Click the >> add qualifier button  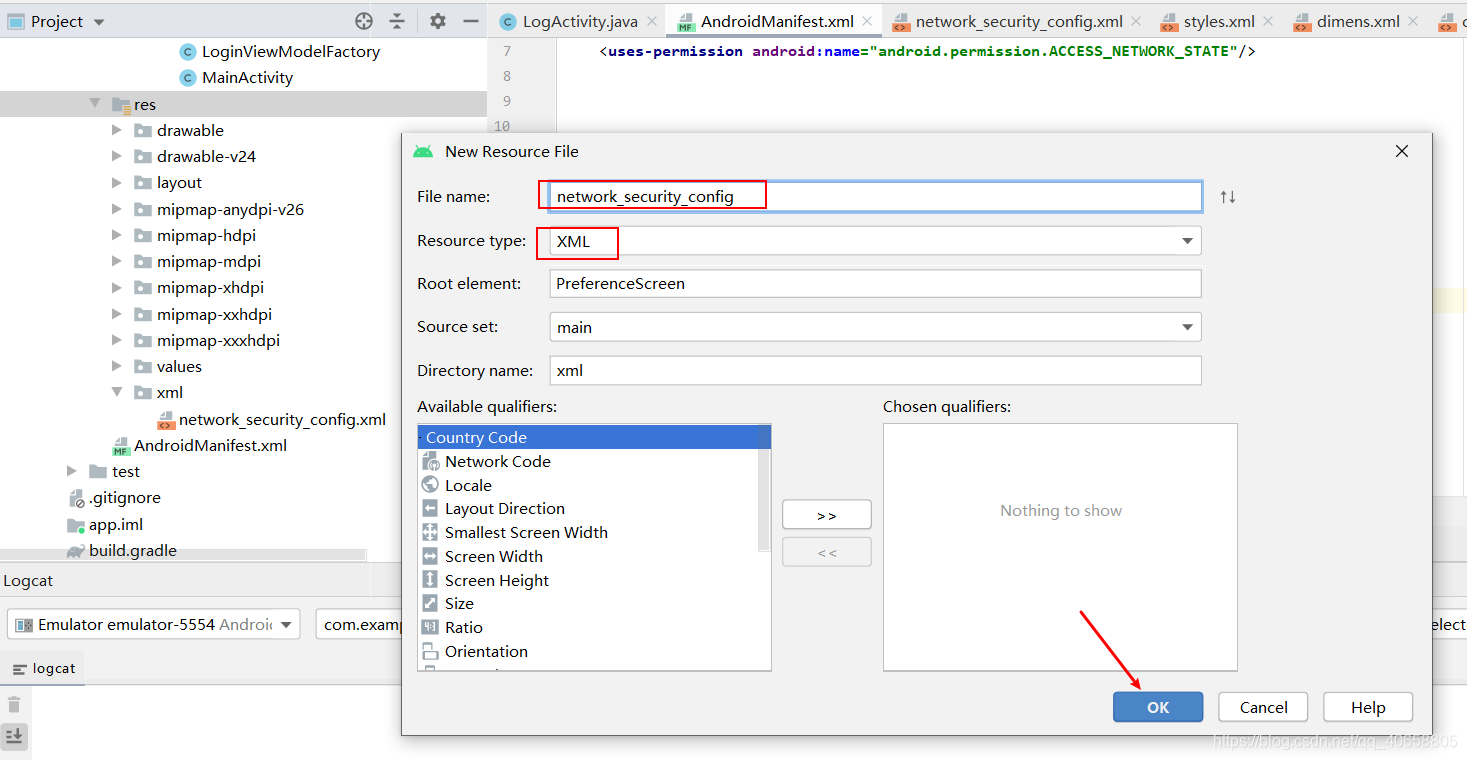point(827,515)
